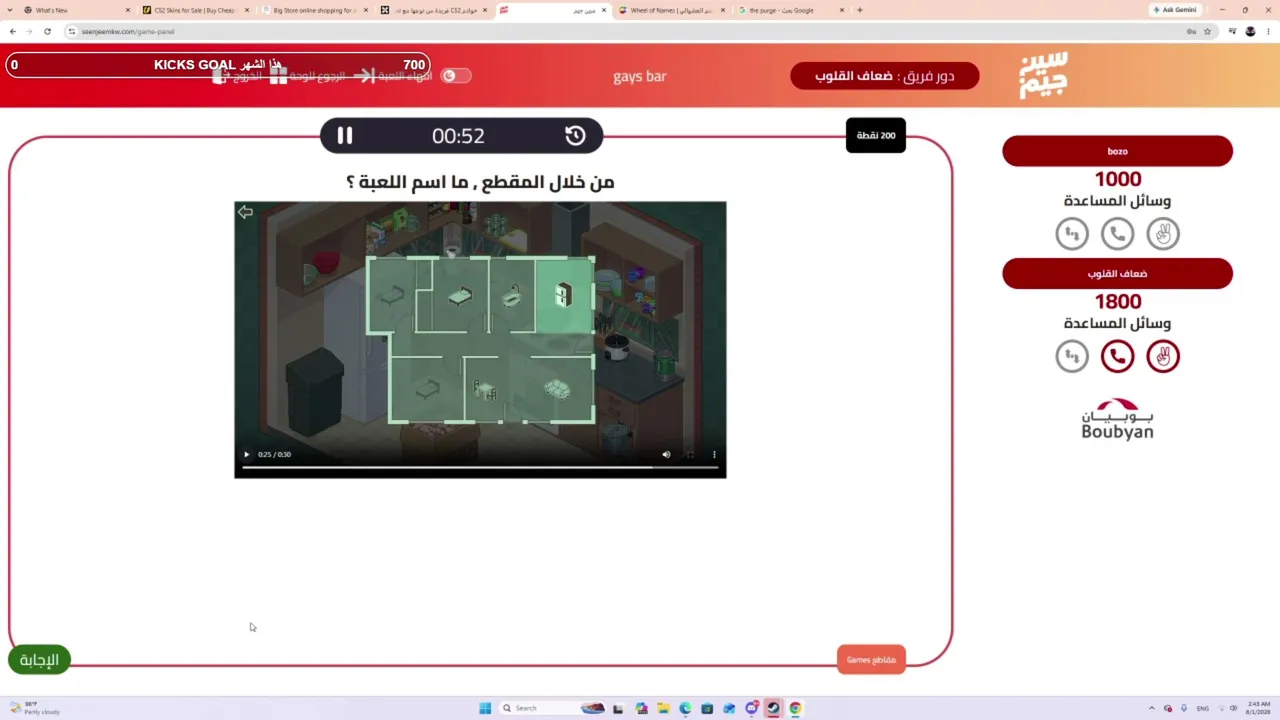
Task: Use bozo team's call-a-friend helper icon
Action: click(x=1117, y=234)
